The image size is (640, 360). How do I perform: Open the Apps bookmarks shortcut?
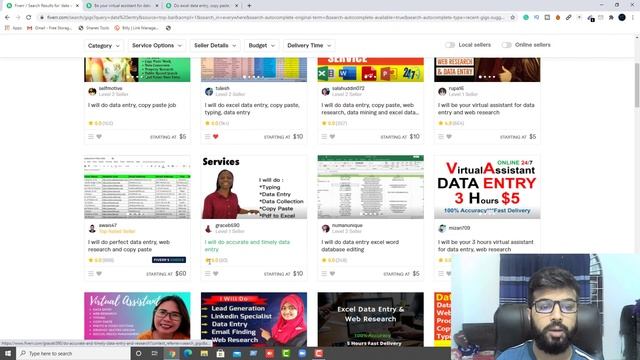click(x=13, y=28)
